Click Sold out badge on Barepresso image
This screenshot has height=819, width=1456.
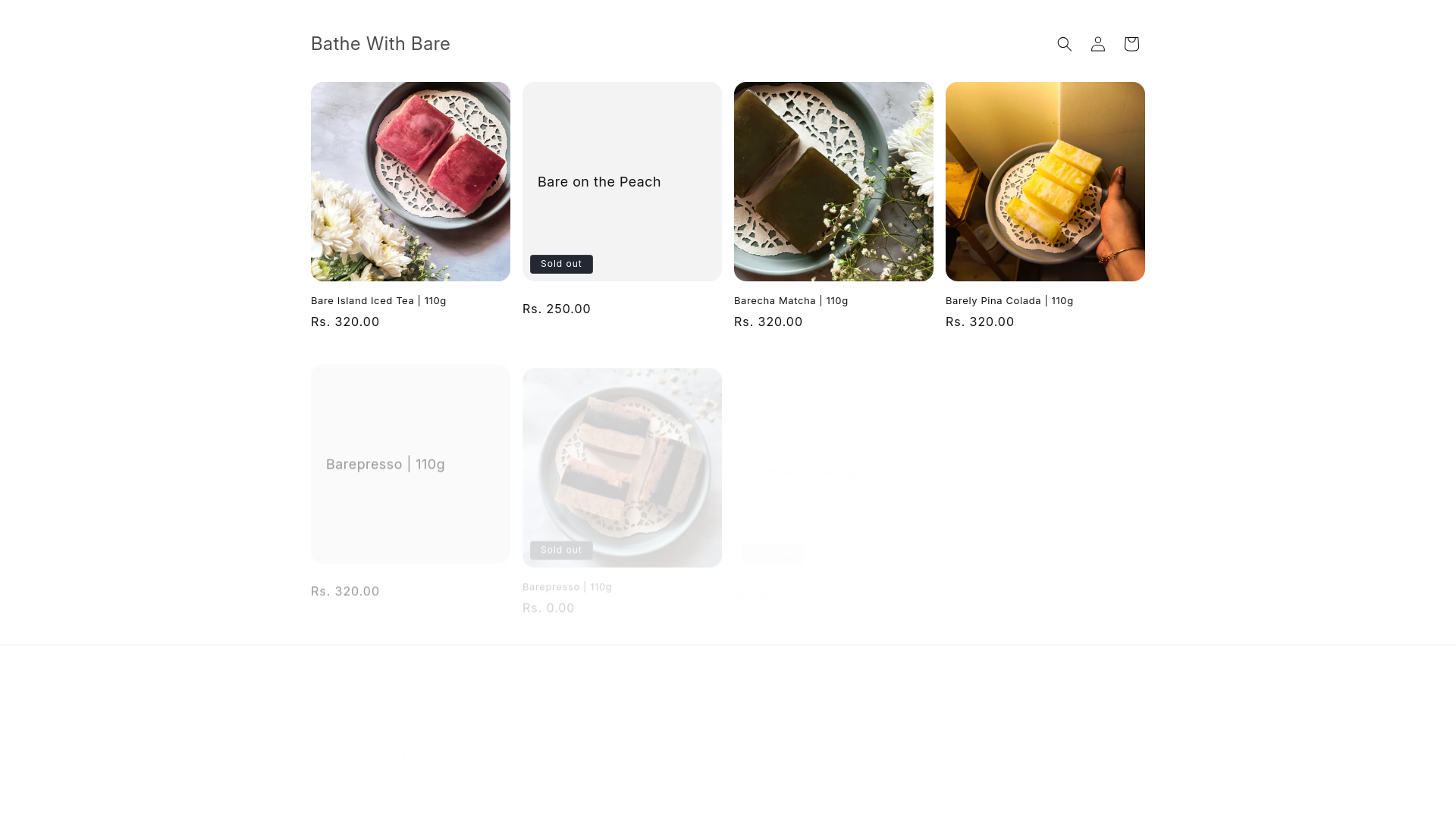tap(561, 550)
